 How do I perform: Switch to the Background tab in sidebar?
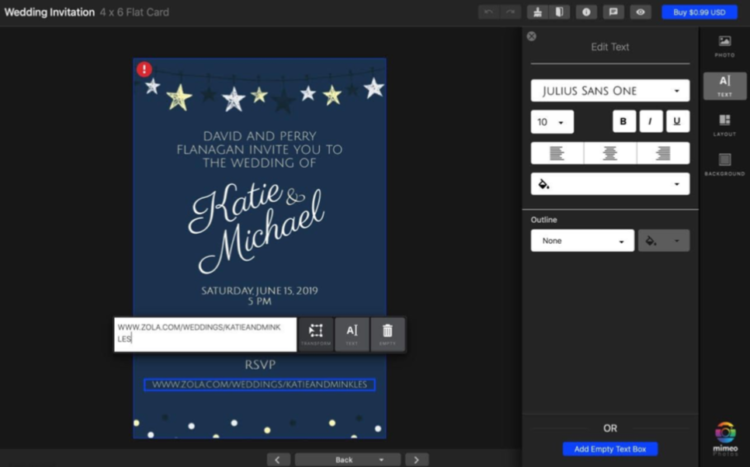pos(724,164)
